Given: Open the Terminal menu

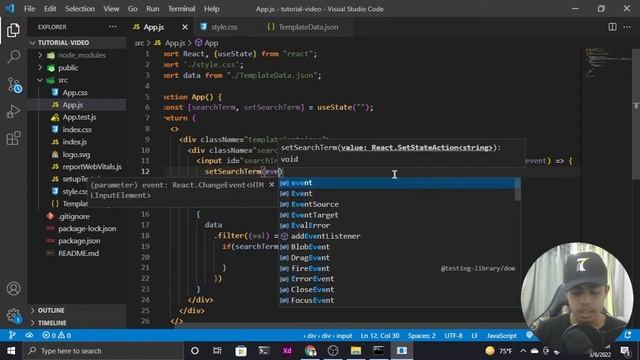Looking at the screenshot, I should 181,9.
